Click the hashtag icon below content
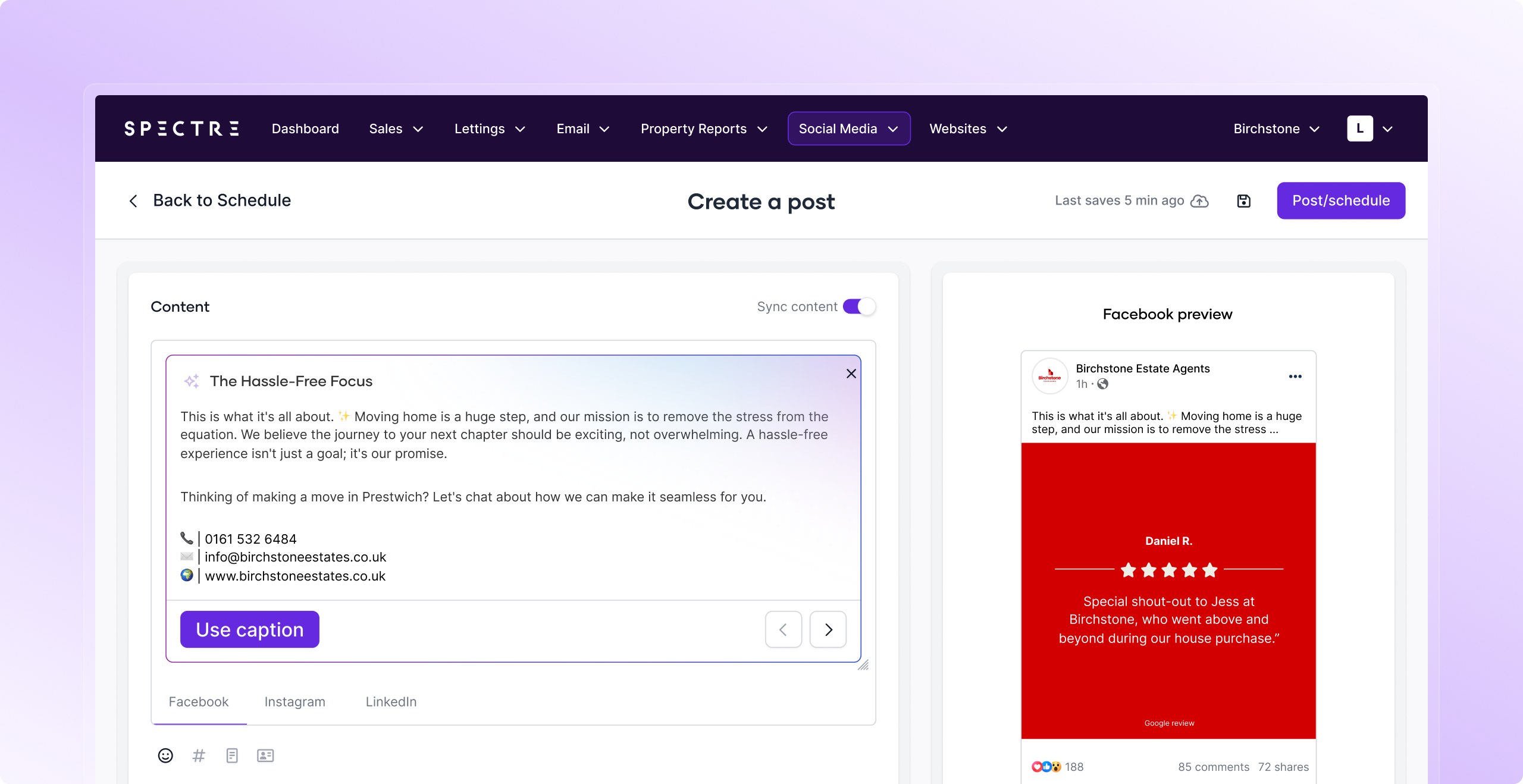 pos(199,755)
